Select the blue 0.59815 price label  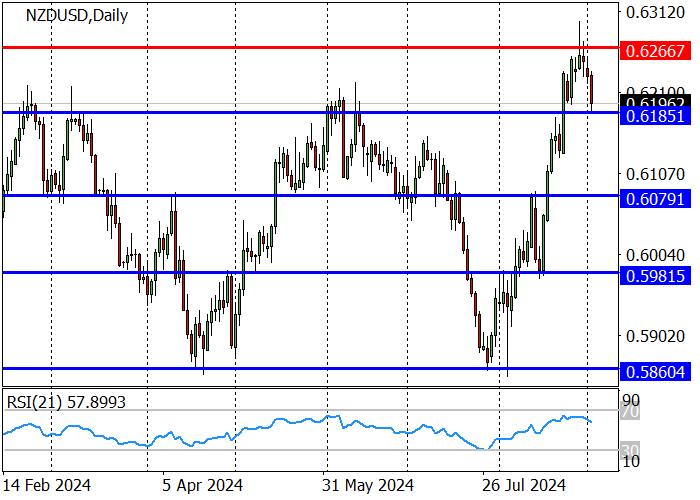click(x=655, y=276)
